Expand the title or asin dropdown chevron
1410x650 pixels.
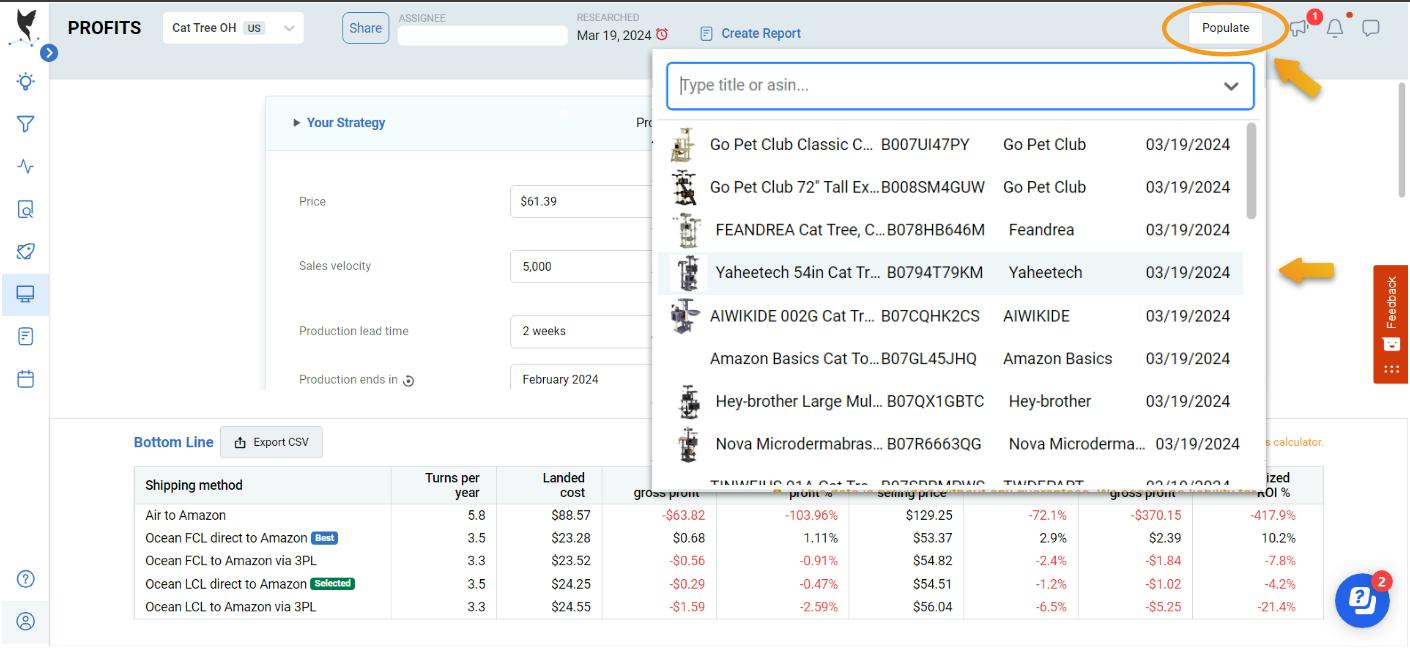tap(1231, 86)
